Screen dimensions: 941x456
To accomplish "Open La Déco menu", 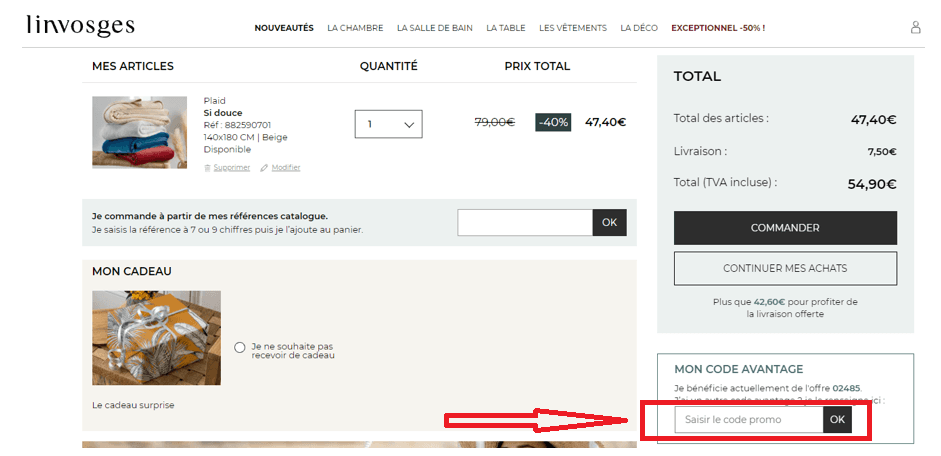I will [x=639, y=28].
